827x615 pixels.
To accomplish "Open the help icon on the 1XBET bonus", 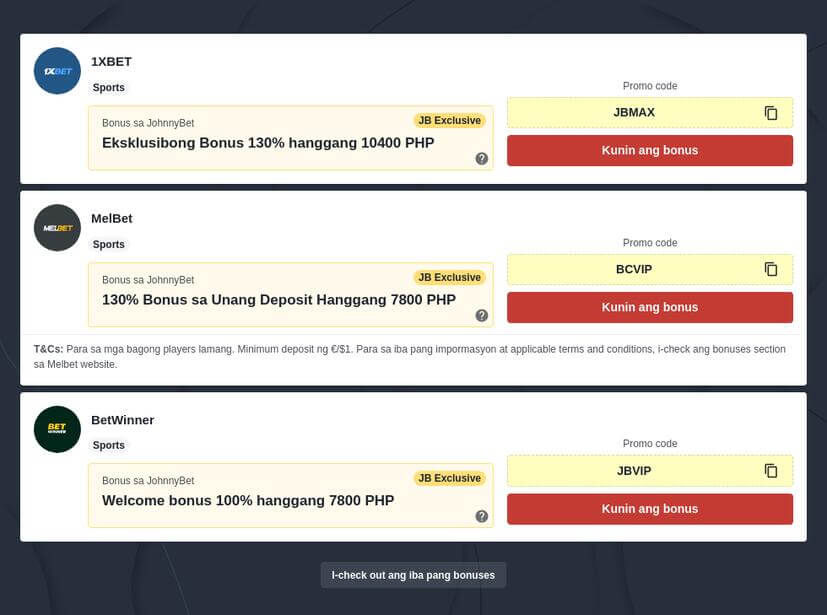I will pyautogui.click(x=481, y=157).
